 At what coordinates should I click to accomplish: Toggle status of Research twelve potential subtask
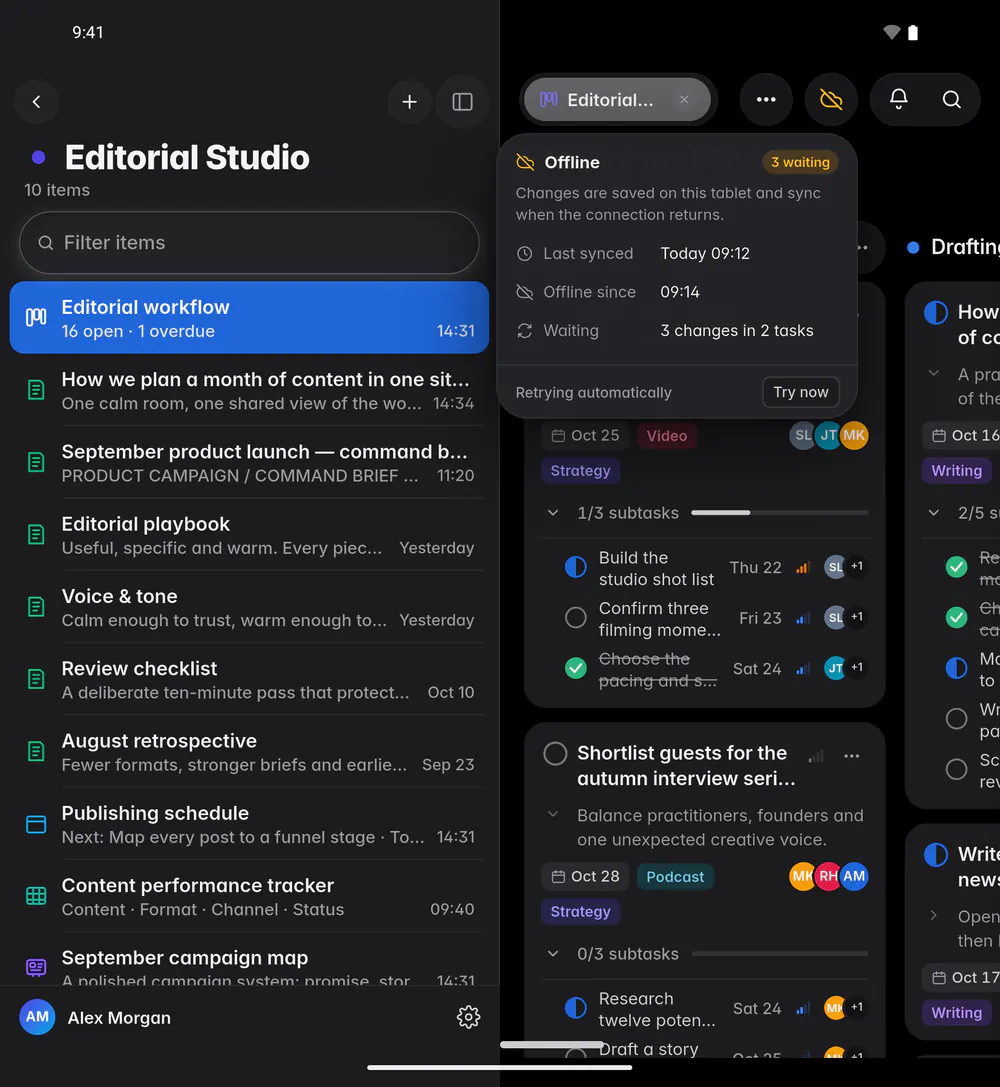(x=575, y=1008)
